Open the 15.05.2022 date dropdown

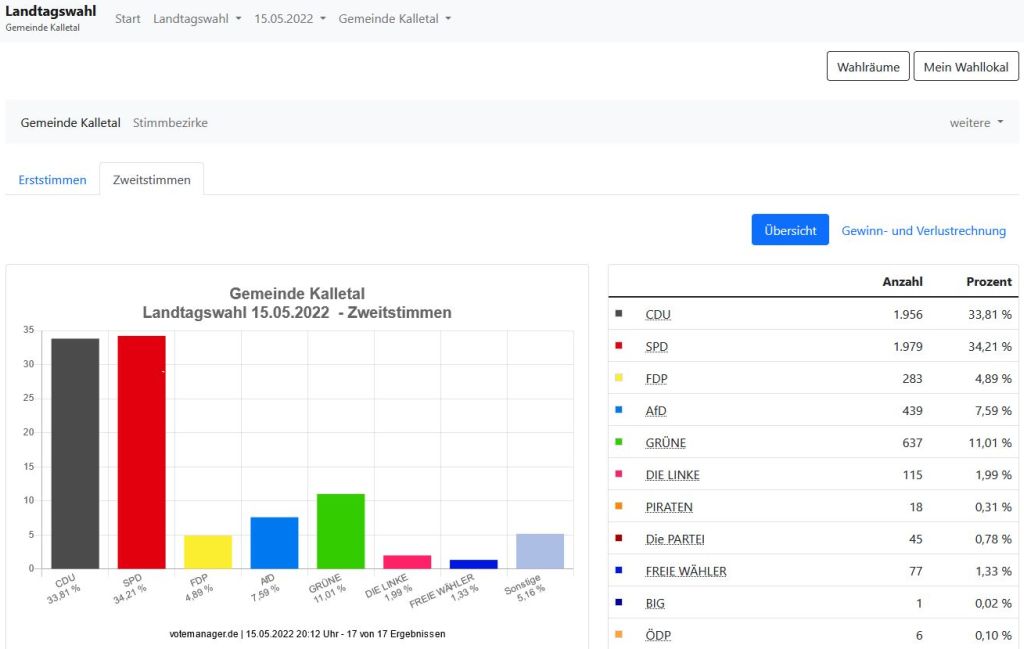click(290, 19)
